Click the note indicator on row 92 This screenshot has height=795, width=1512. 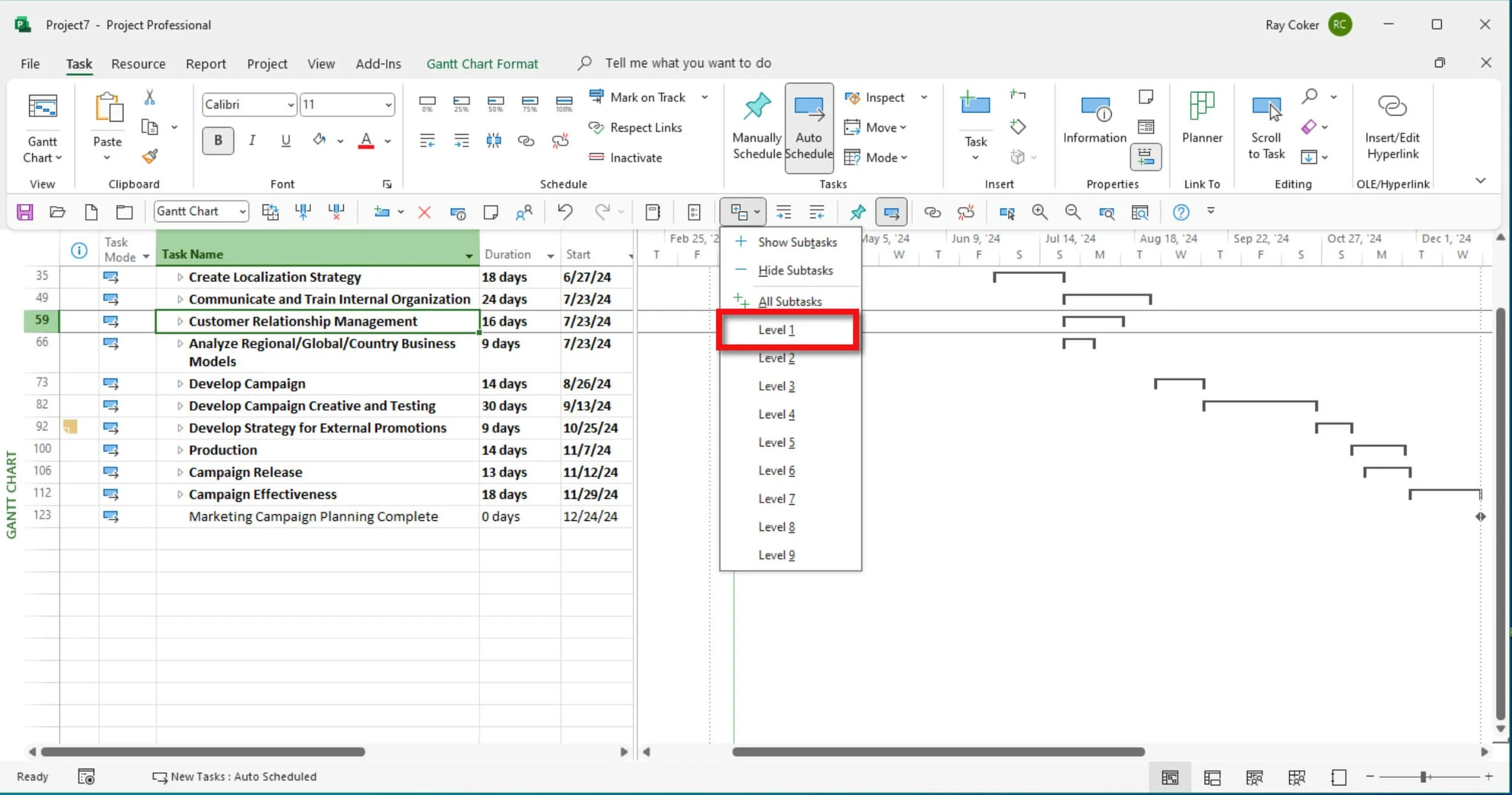(x=70, y=427)
